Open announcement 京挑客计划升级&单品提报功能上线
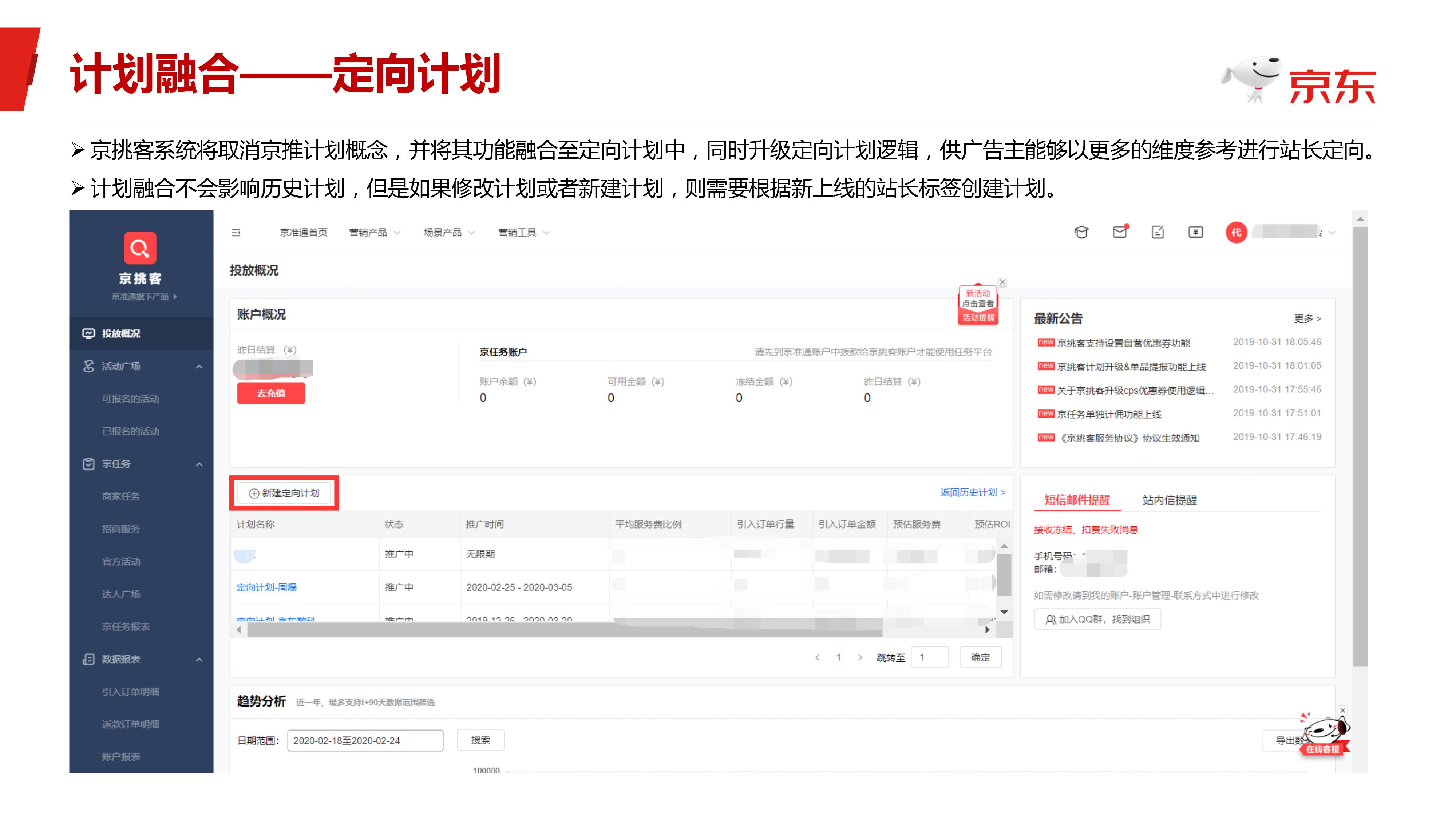Viewport: 1456px width, 819px height. coord(1131,367)
